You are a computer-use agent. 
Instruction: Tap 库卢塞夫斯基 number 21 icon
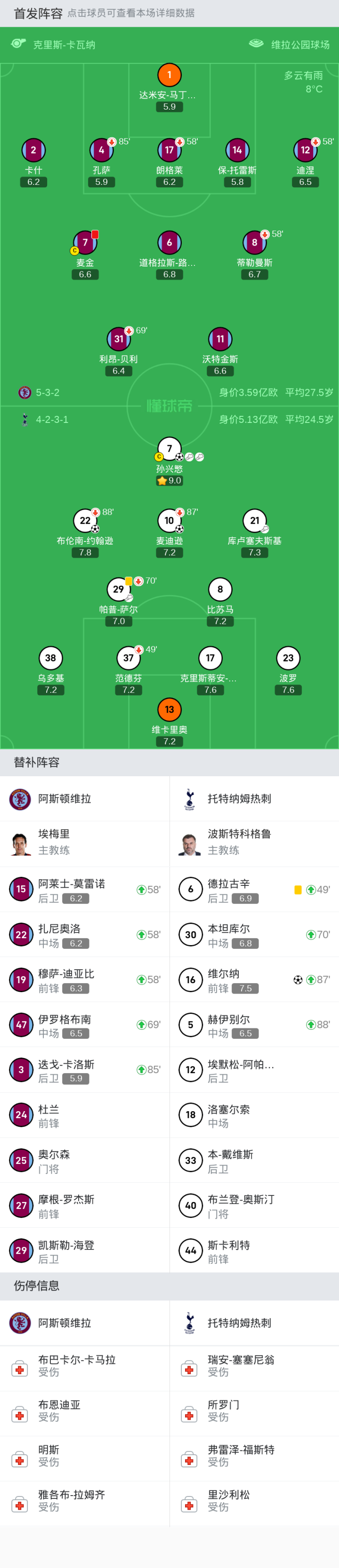pyautogui.click(x=255, y=520)
